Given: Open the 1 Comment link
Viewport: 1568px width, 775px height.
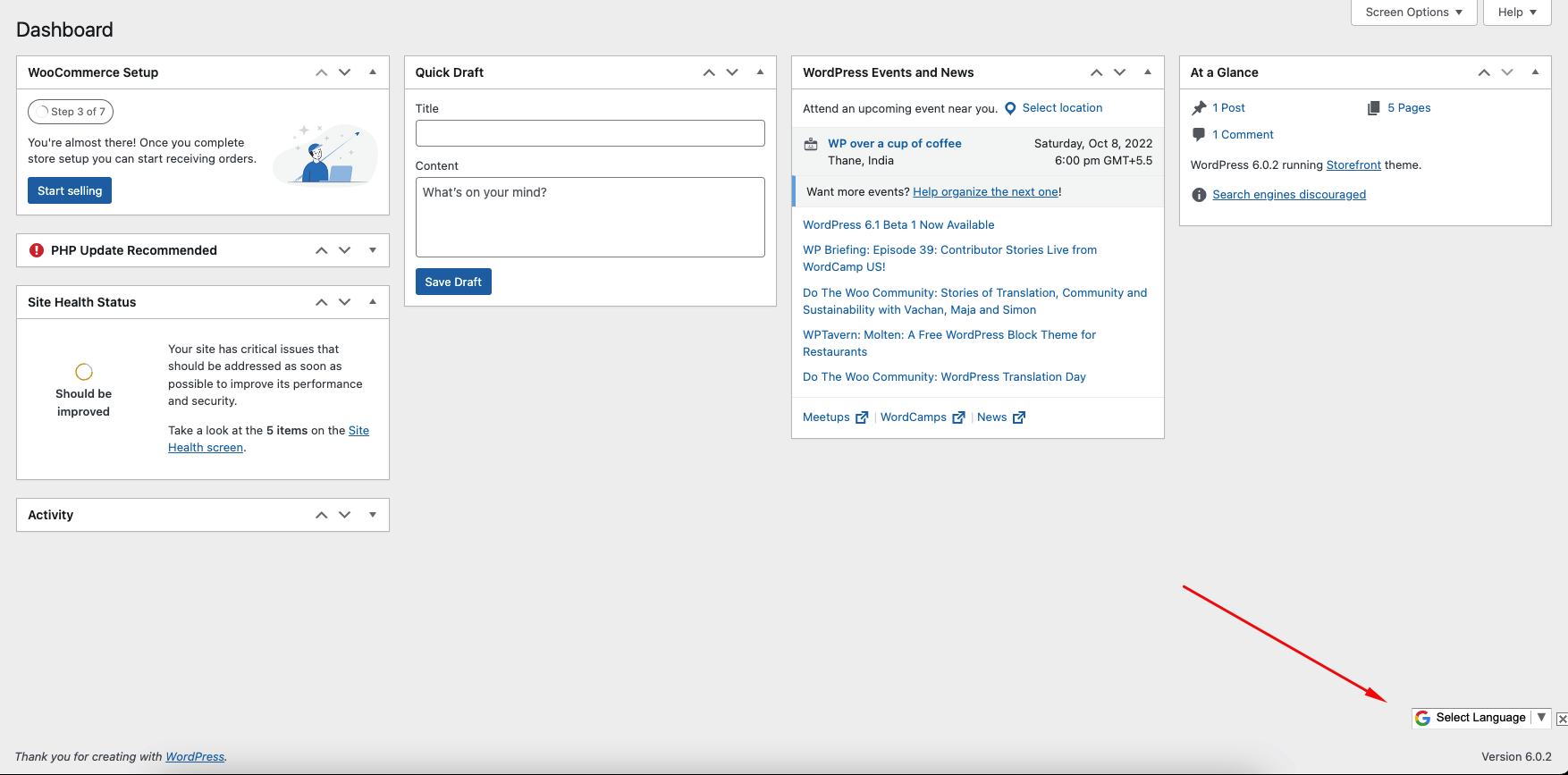Looking at the screenshot, I should (1243, 135).
